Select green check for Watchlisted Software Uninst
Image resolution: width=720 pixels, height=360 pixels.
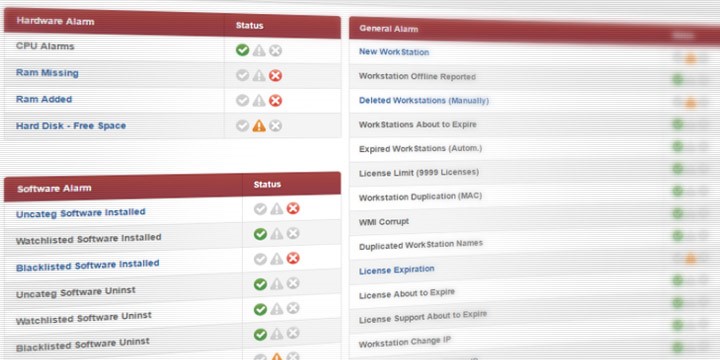point(260,309)
